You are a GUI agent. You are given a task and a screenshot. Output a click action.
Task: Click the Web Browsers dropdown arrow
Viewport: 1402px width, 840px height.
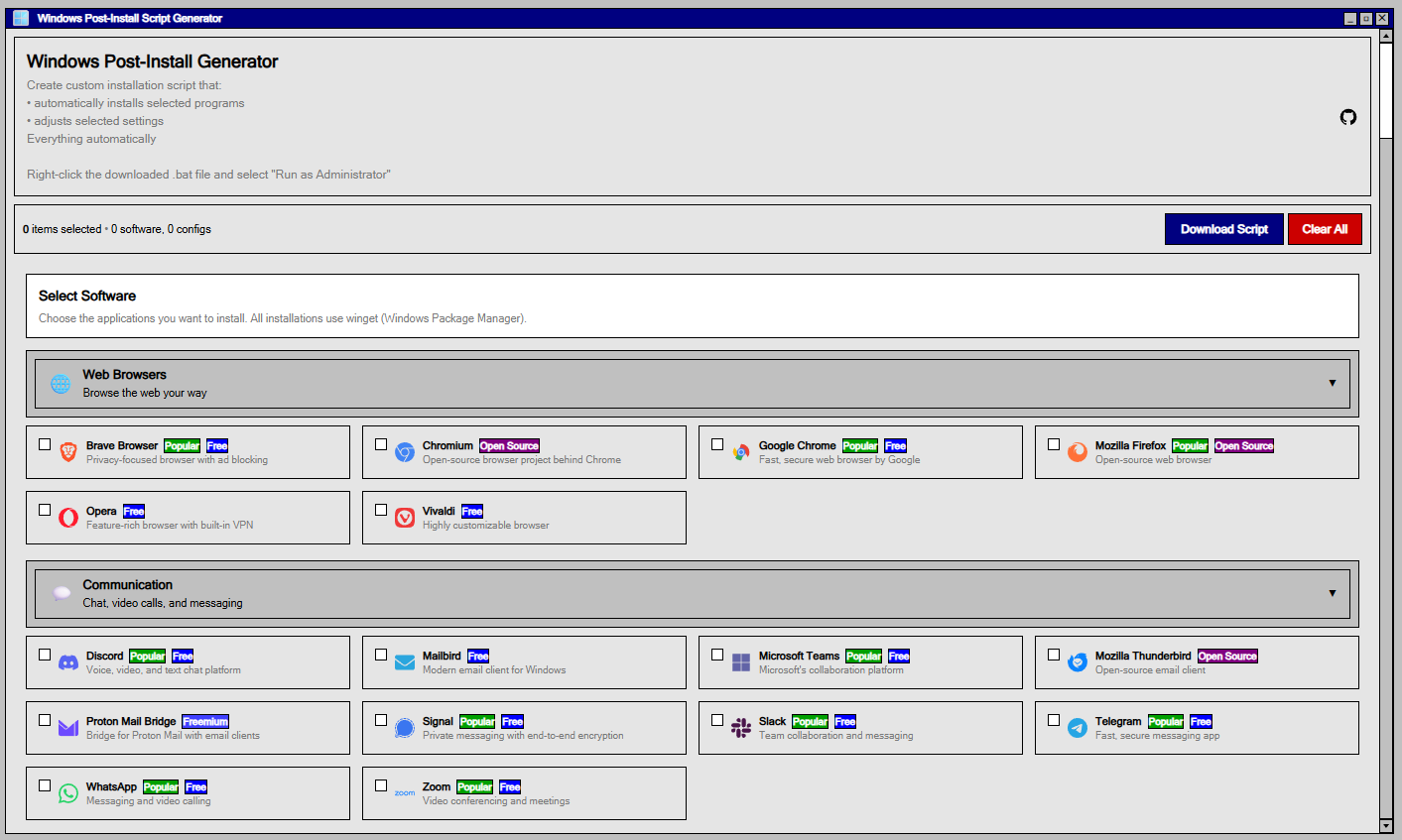[x=1332, y=382]
